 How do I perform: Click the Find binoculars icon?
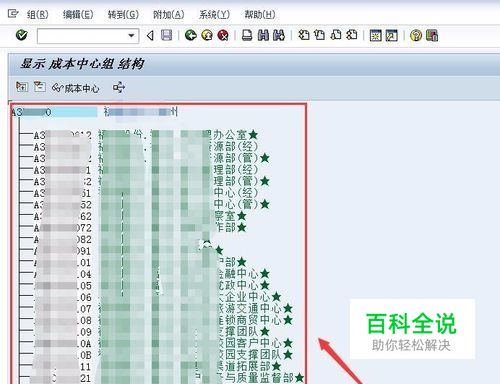point(263,35)
